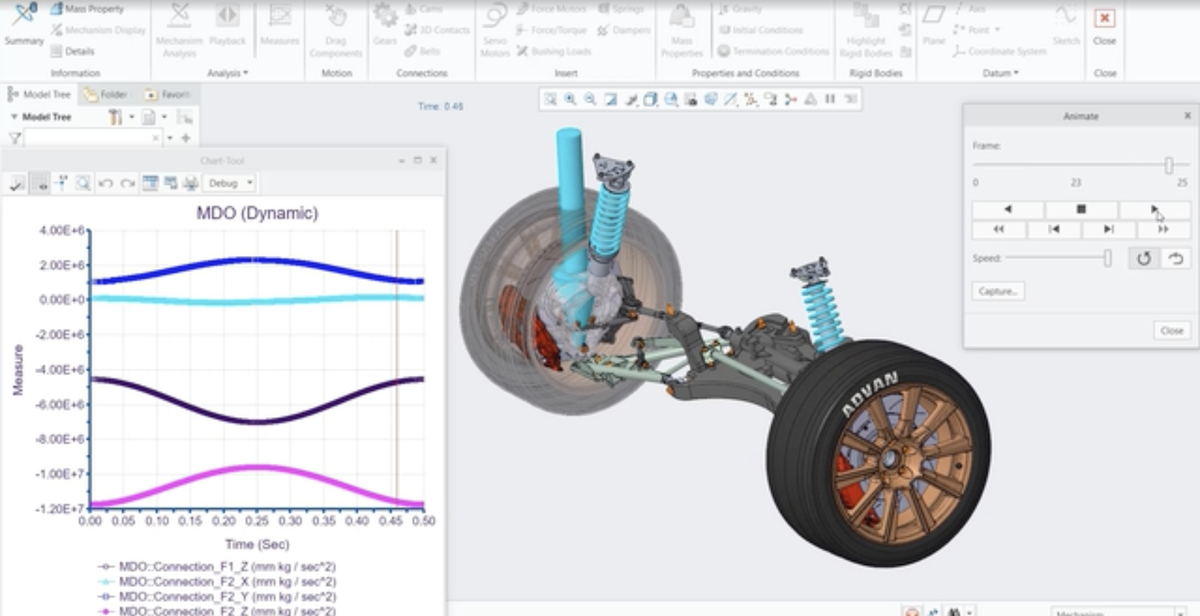Switch to the Favorites tab
This screenshot has height=616, width=1200.
[x=166, y=94]
